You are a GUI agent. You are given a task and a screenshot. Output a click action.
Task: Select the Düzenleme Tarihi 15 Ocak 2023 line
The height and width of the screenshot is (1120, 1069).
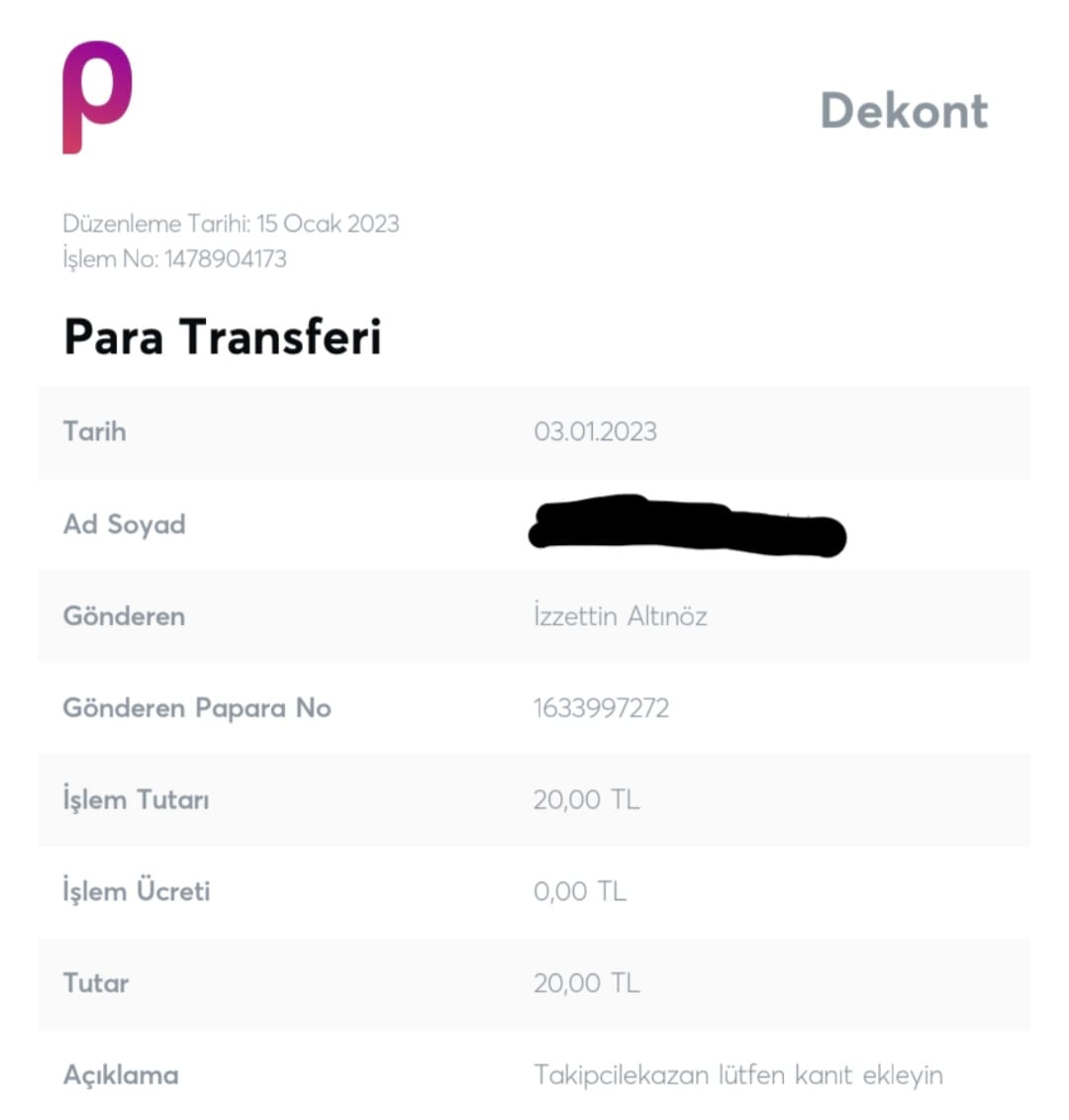point(231,224)
